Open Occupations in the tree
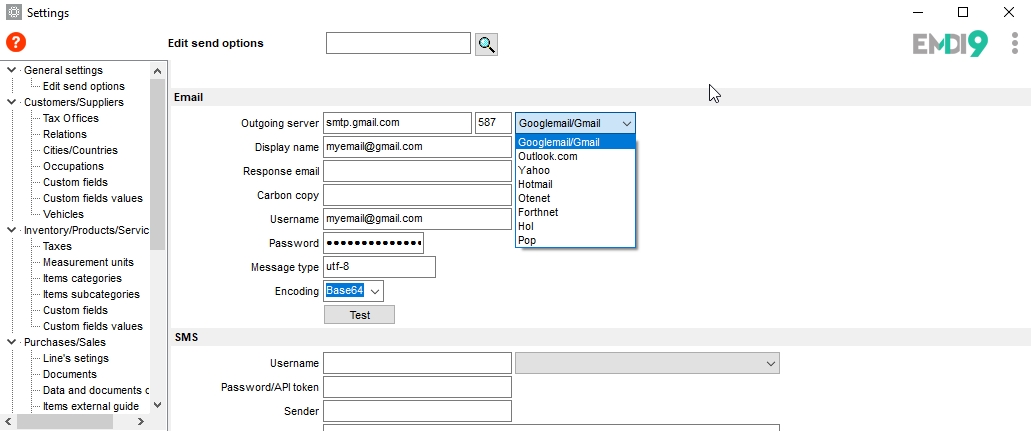1031x431 pixels. (x=73, y=166)
